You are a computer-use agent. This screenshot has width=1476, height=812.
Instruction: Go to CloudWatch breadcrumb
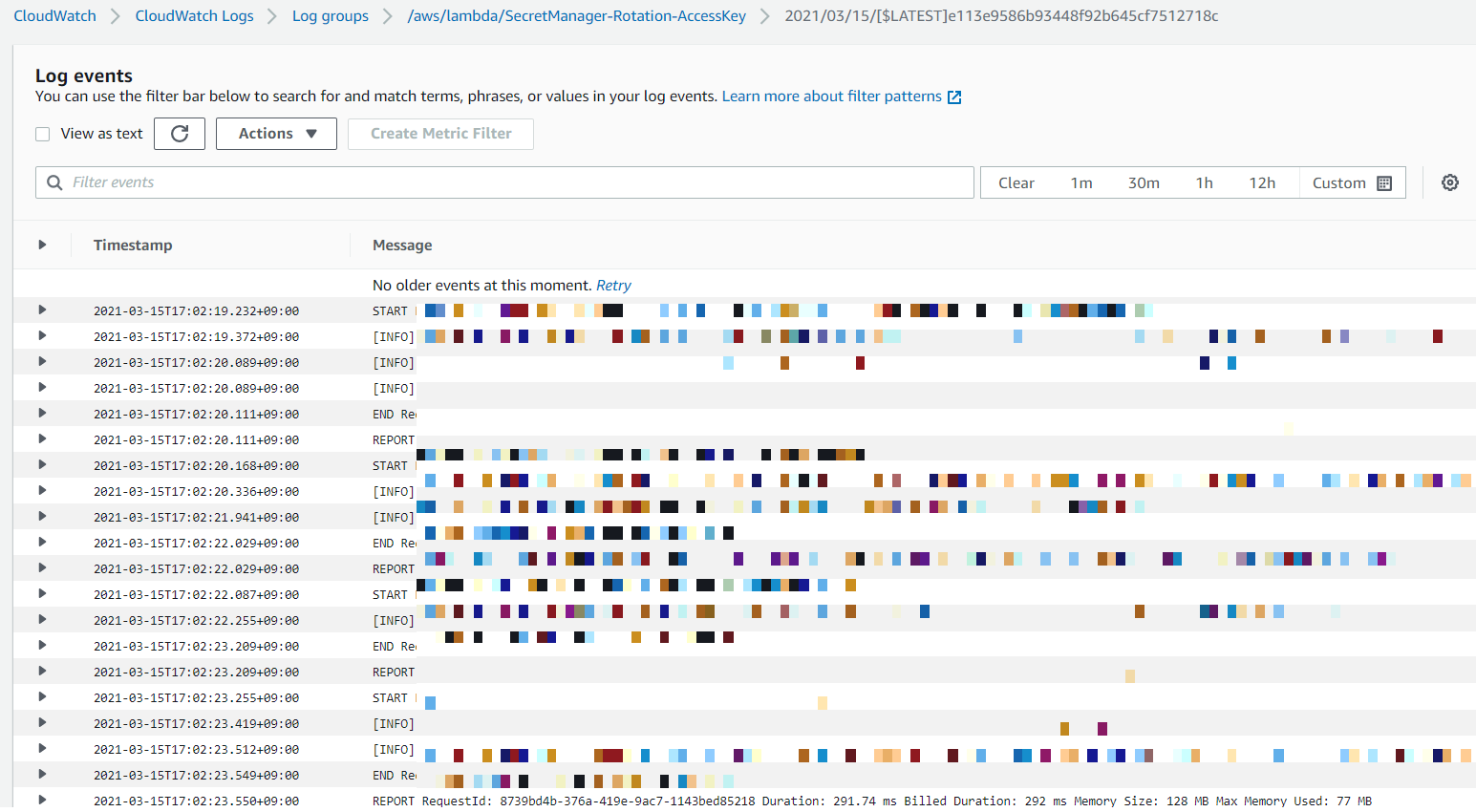(54, 16)
